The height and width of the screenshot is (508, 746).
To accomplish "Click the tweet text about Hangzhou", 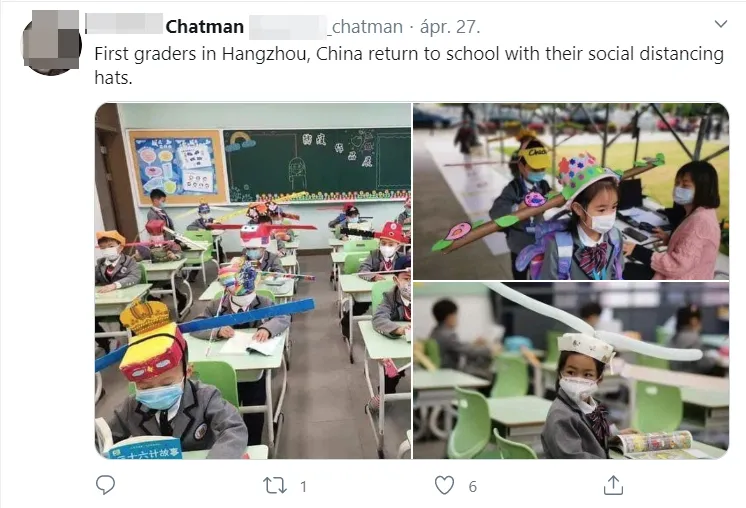I will [x=409, y=65].
